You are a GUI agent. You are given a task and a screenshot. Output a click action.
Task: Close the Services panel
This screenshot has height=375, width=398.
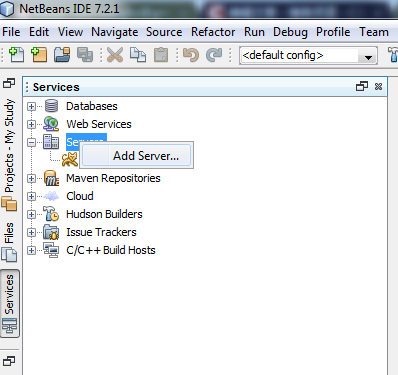tap(378, 87)
